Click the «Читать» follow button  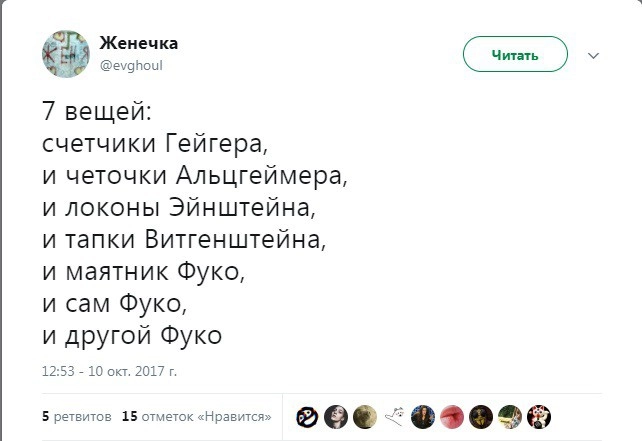pyautogui.click(x=515, y=55)
